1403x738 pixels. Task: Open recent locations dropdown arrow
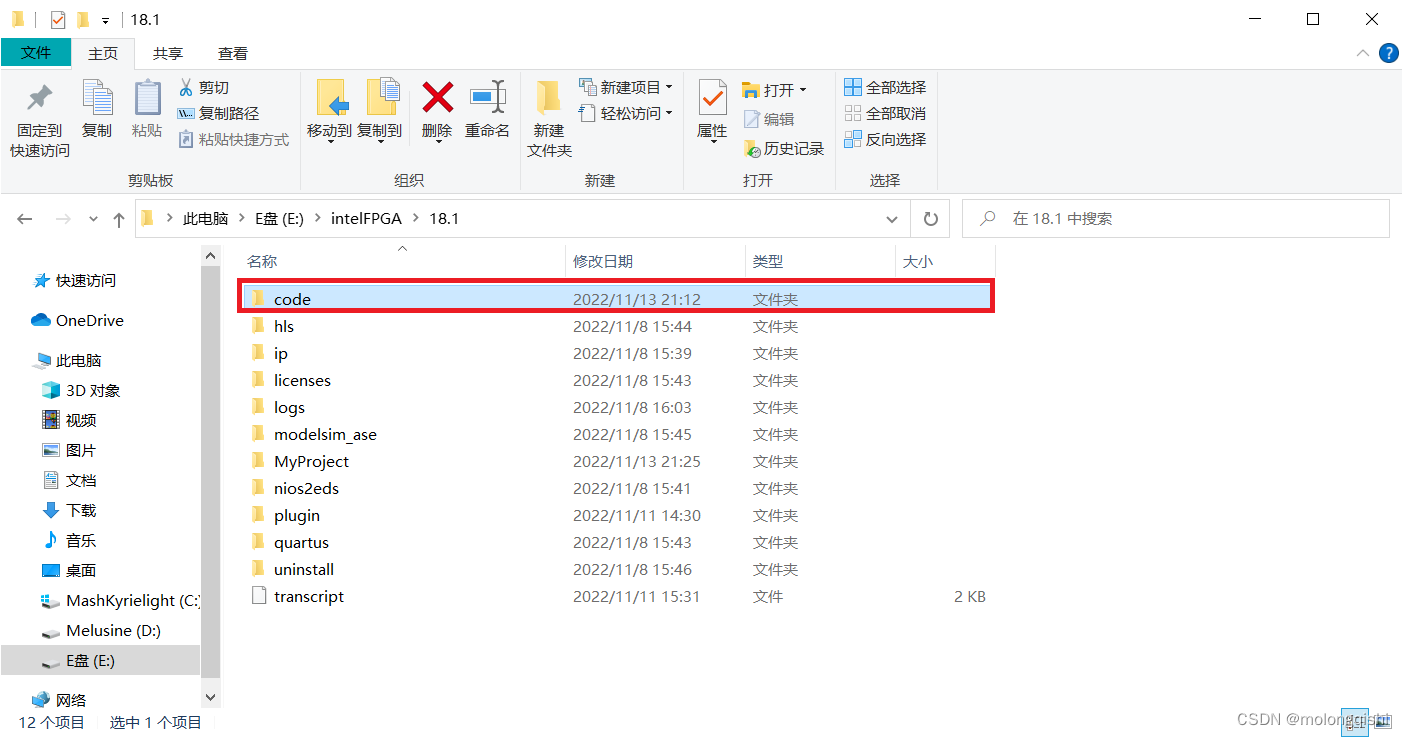click(94, 219)
